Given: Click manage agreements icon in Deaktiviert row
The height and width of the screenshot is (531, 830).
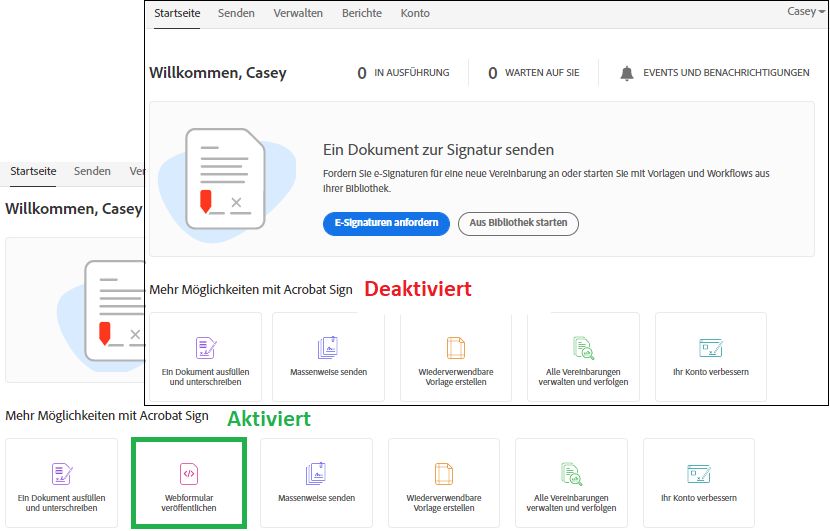Looking at the screenshot, I should click(x=583, y=348).
